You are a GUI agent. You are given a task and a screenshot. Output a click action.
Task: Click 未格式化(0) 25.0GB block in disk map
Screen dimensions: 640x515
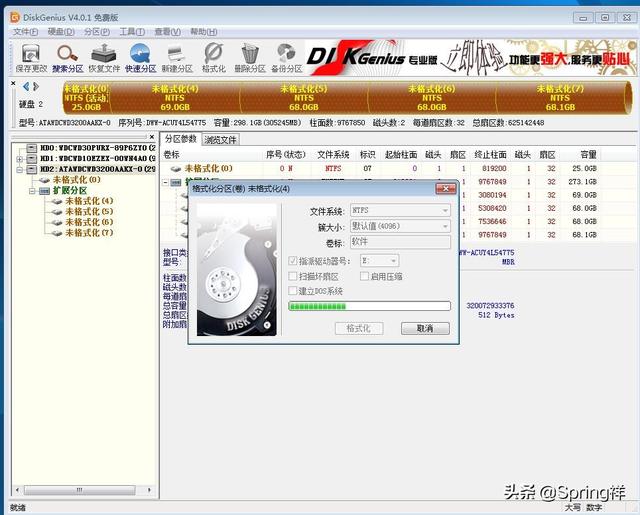coord(86,98)
